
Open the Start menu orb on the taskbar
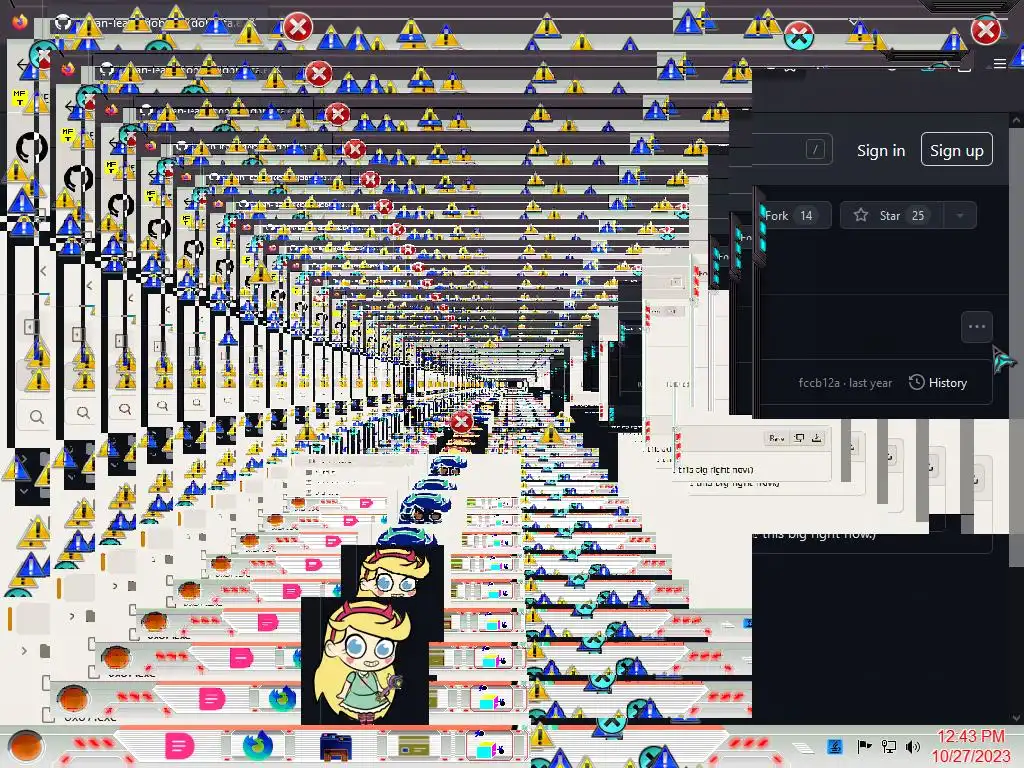coord(27,746)
